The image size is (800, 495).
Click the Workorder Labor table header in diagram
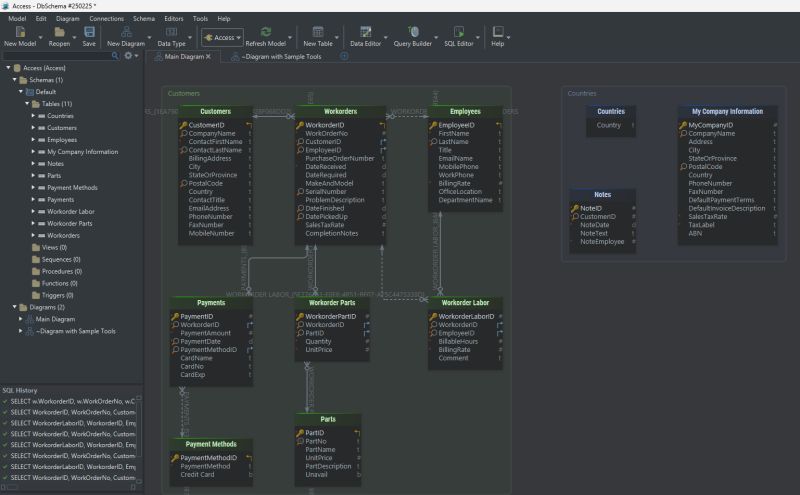coord(465,303)
